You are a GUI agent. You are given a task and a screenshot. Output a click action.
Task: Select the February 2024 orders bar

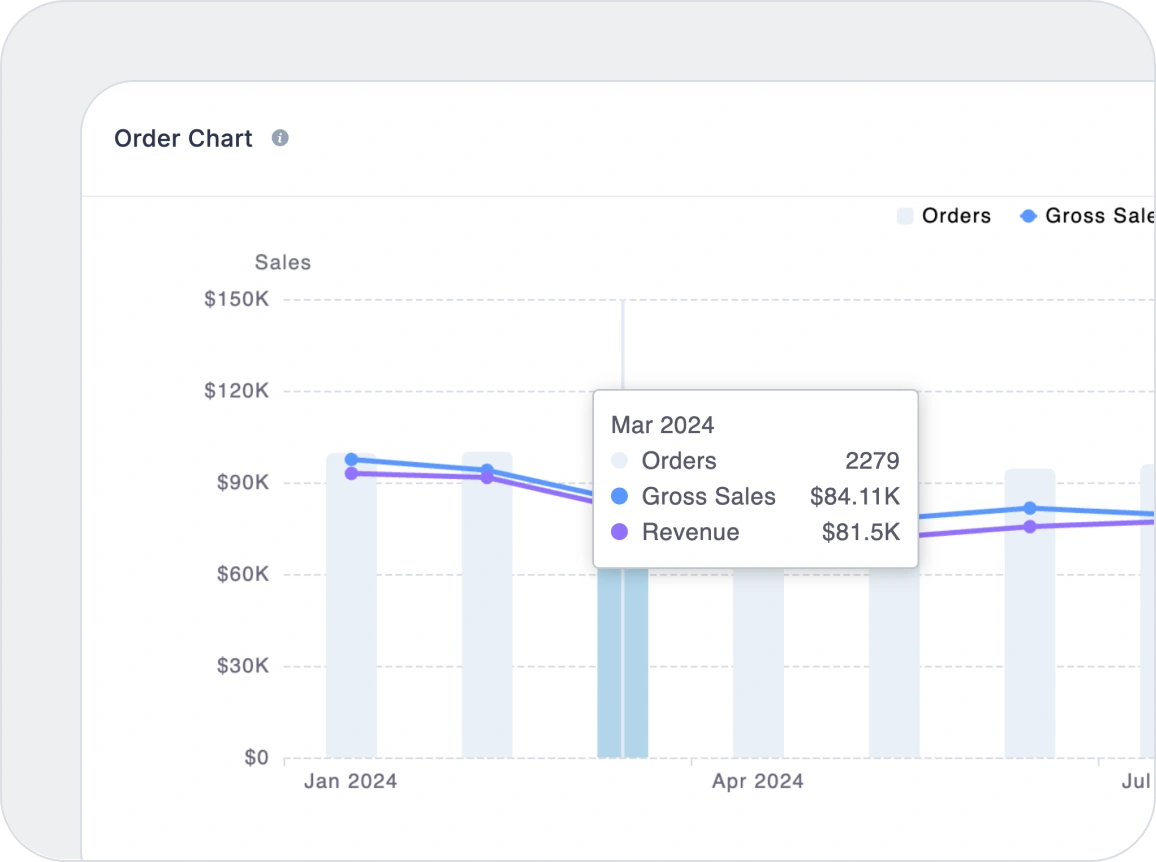tap(487, 620)
